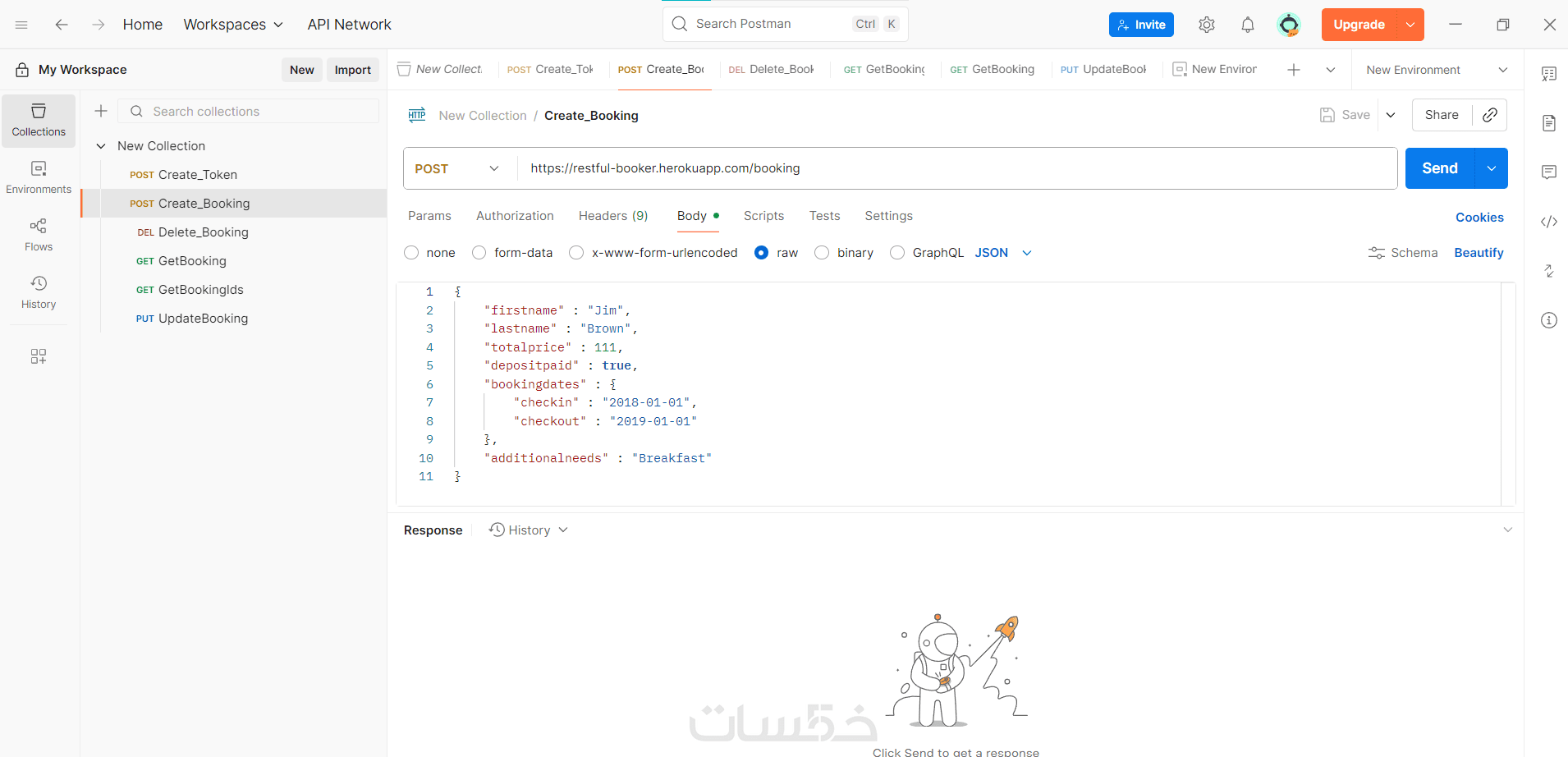This screenshot has width=1568, height=757.
Task: Open the JSON format dropdown
Action: point(1002,253)
